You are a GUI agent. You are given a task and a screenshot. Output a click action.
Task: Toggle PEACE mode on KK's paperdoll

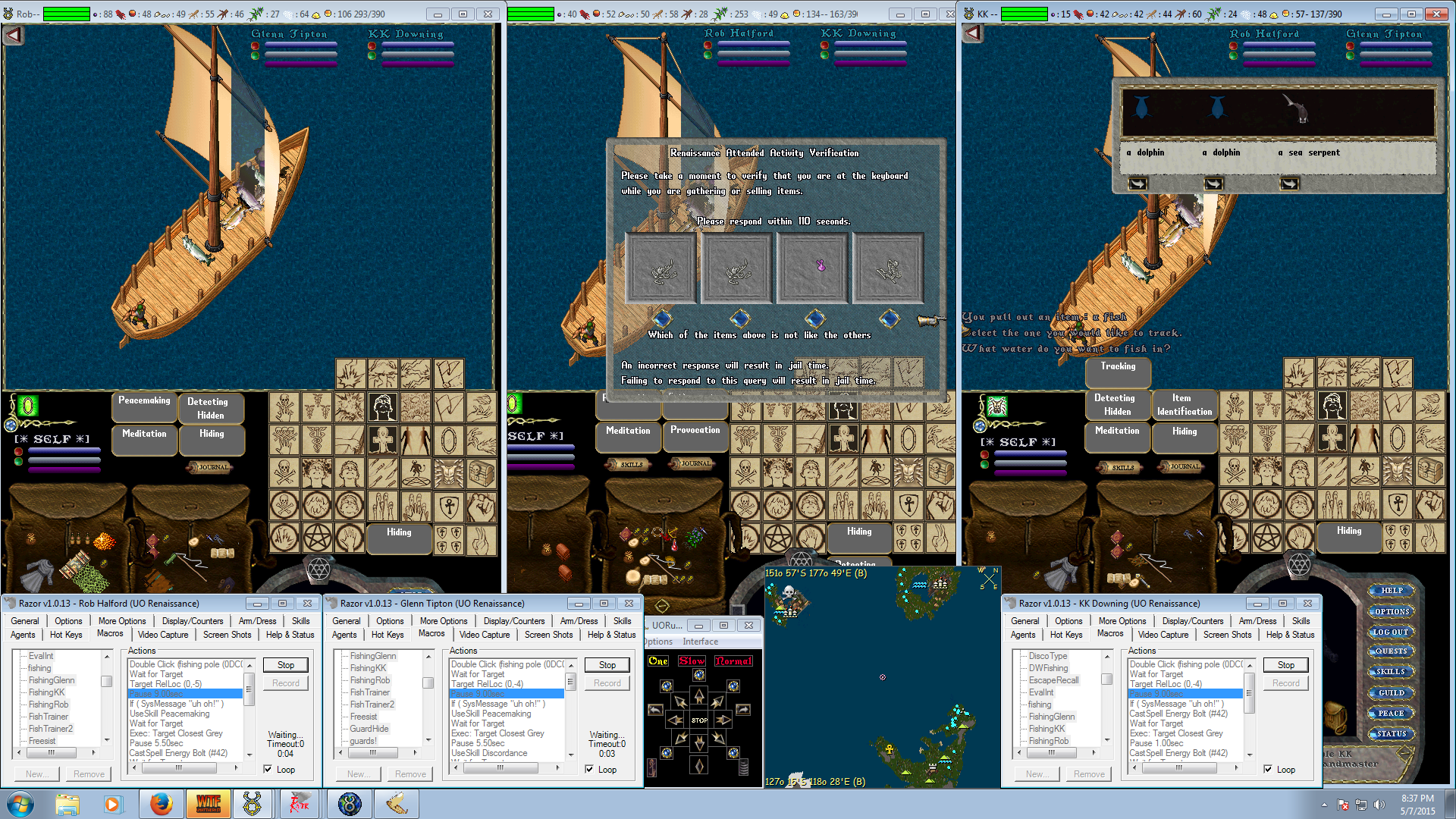(x=1390, y=714)
